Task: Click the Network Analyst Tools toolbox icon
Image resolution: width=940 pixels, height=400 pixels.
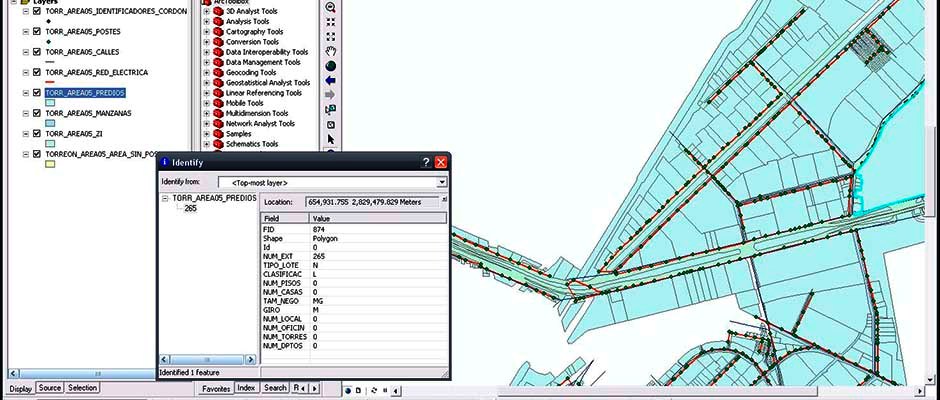Action: (218, 123)
